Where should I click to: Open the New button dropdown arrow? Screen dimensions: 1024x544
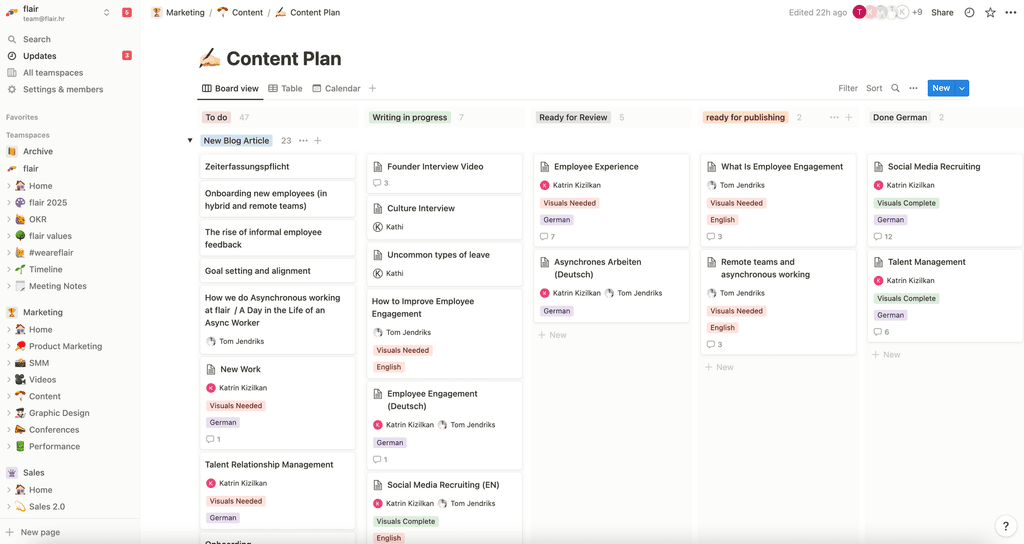[962, 88]
